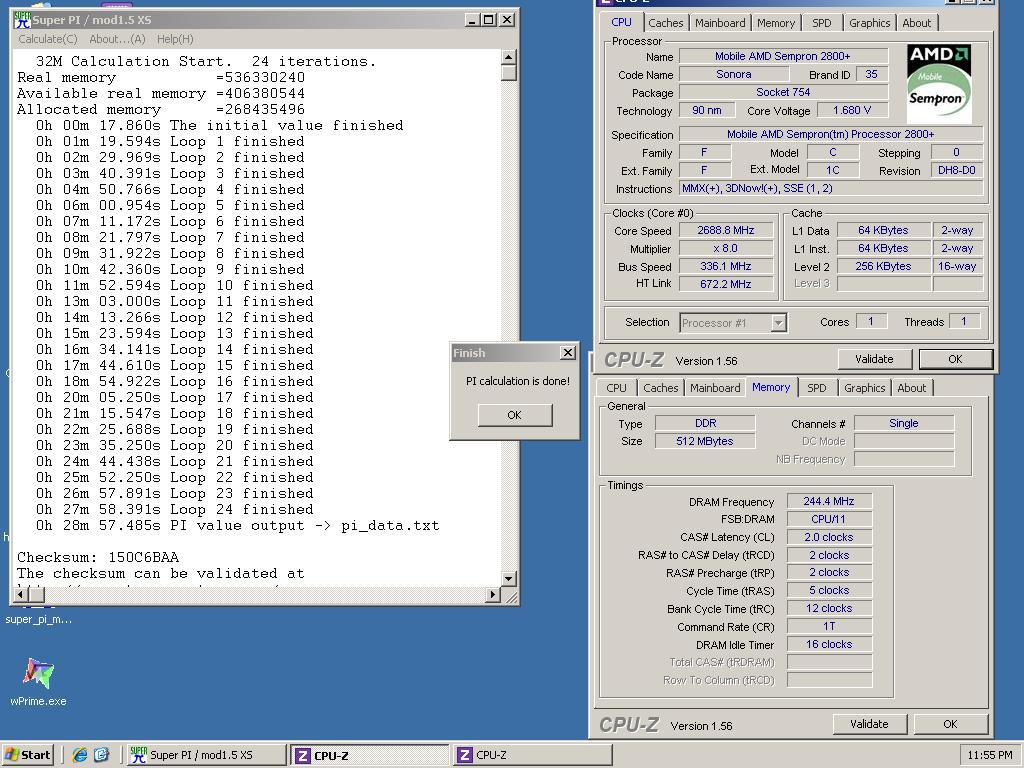Click the Name field Mobile AMD Sempron 2800+
This screenshot has height=768, width=1024.
click(x=783, y=56)
